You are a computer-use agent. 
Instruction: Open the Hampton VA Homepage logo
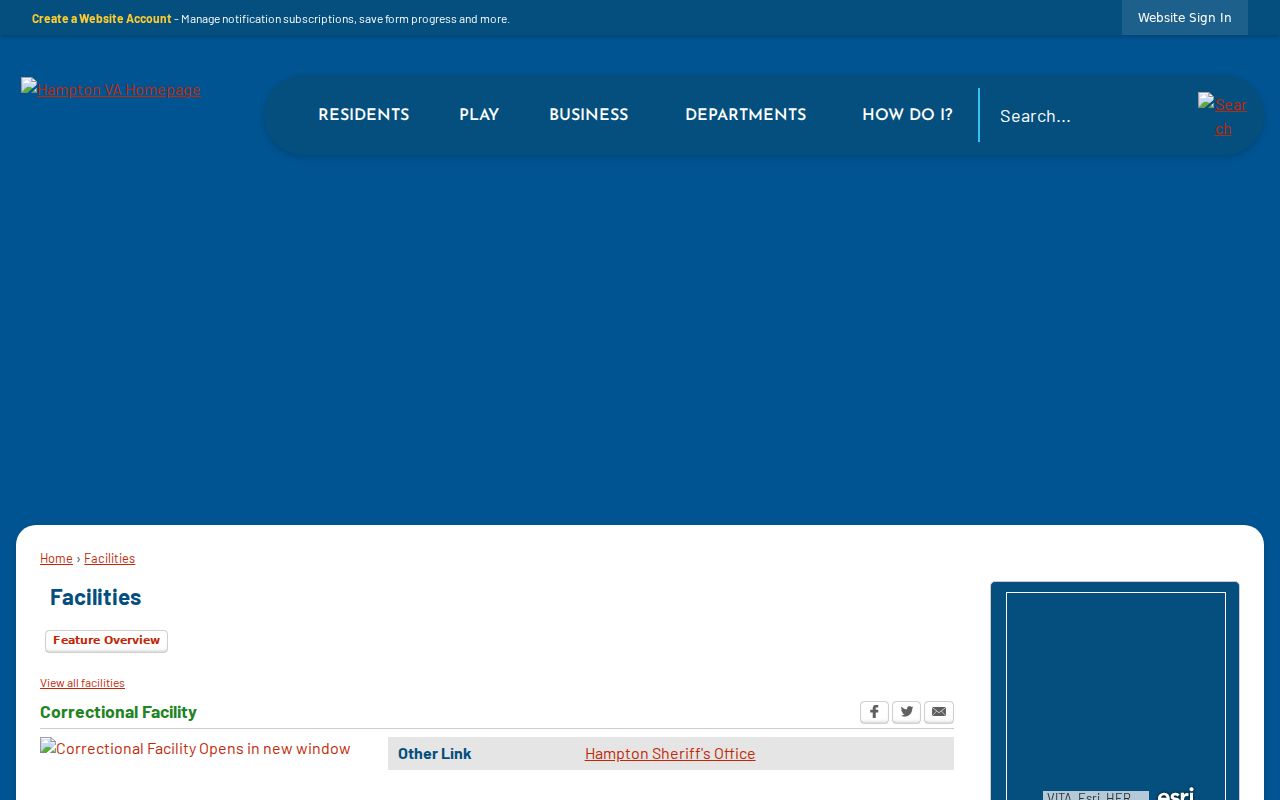pyautogui.click(x=111, y=89)
